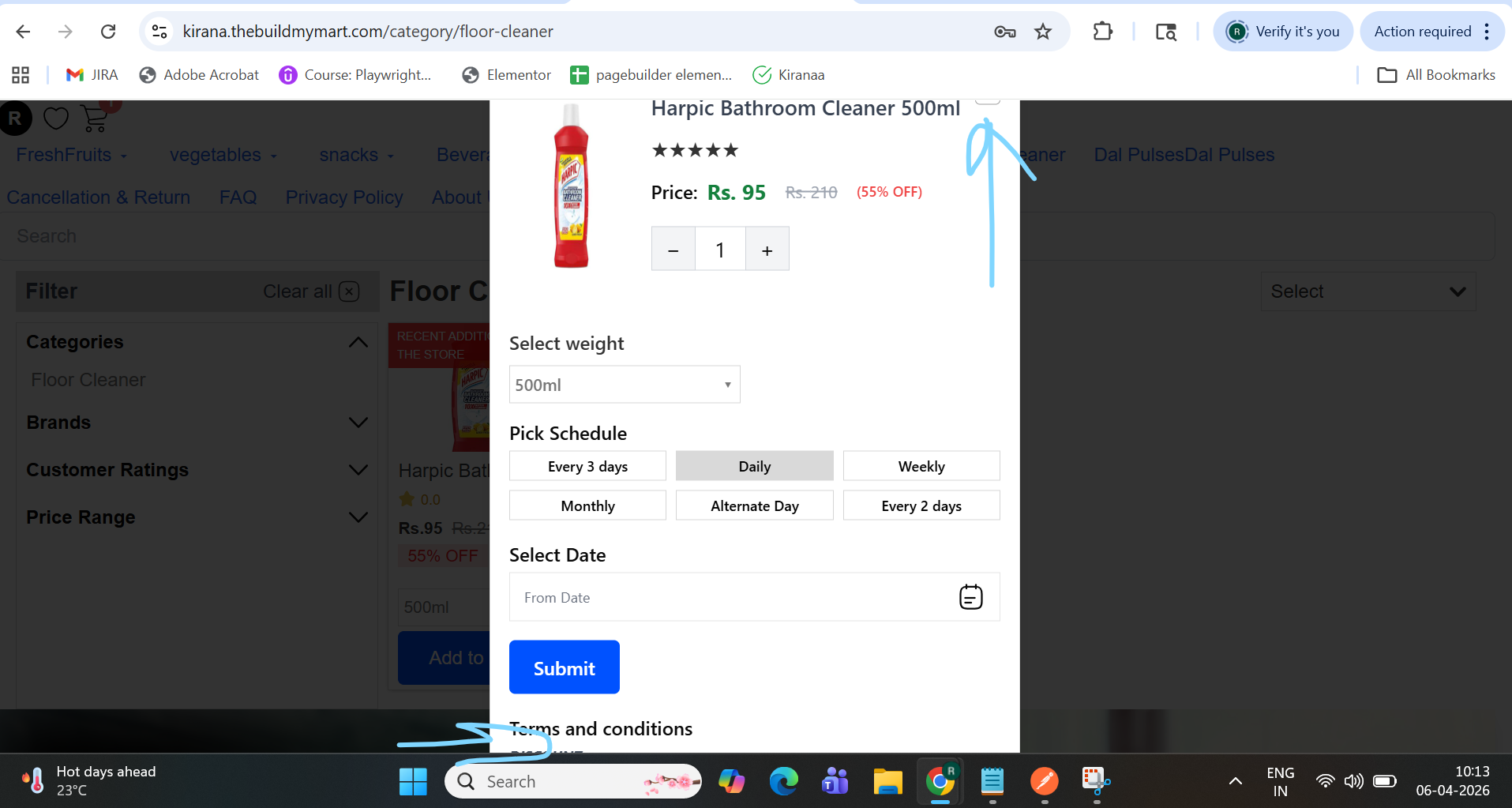Reload the page with the refresh icon
The width and height of the screenshot is (1512, 808).
[x=108, y=32]
